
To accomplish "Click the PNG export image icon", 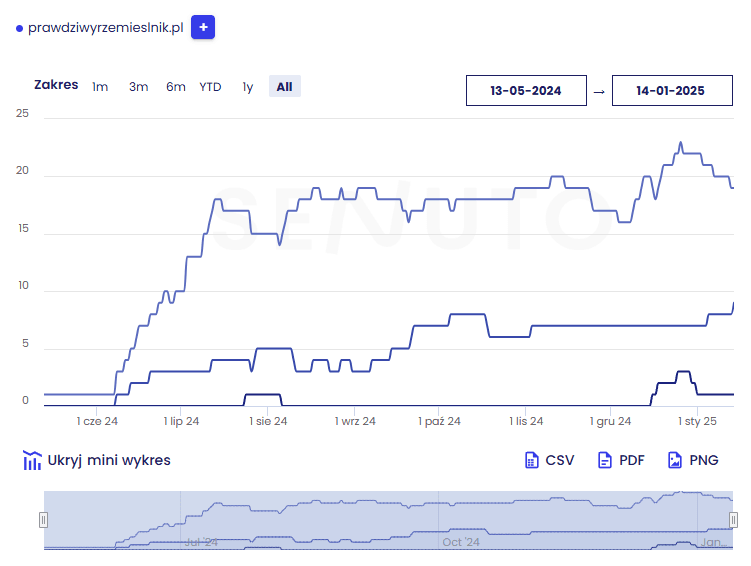I will (675, 460).
